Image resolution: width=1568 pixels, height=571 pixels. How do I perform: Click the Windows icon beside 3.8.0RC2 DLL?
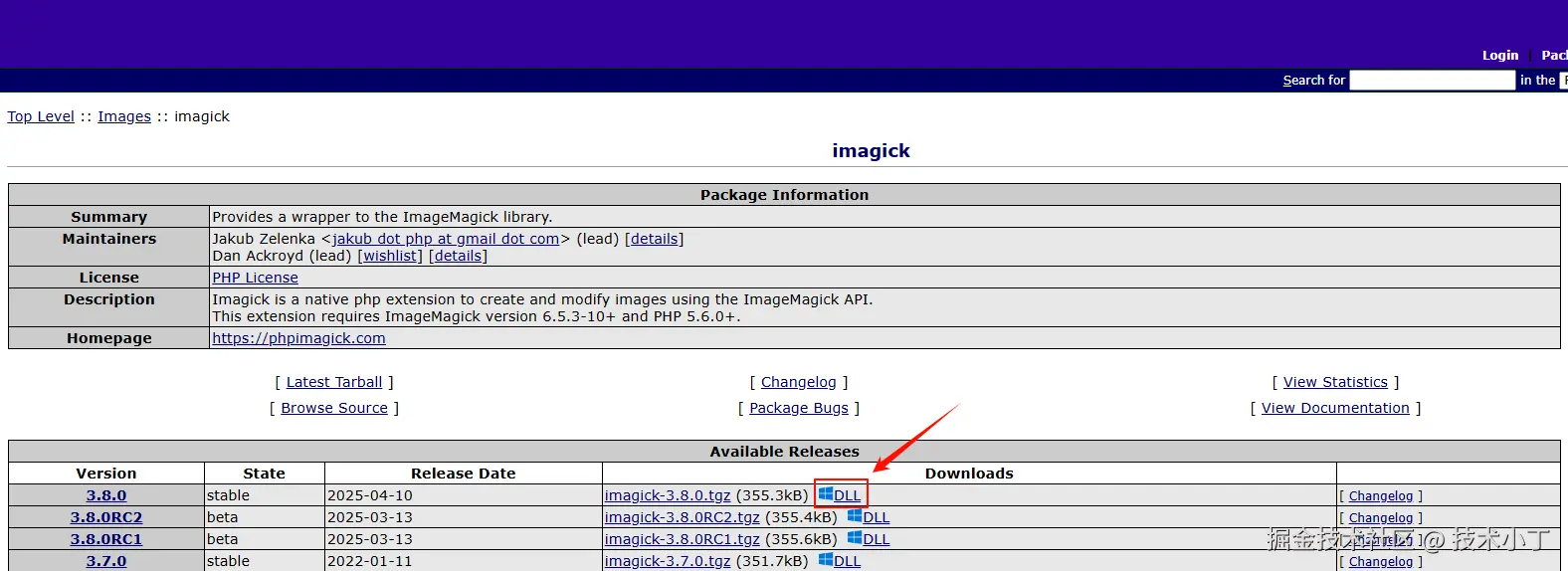point(855,516)
